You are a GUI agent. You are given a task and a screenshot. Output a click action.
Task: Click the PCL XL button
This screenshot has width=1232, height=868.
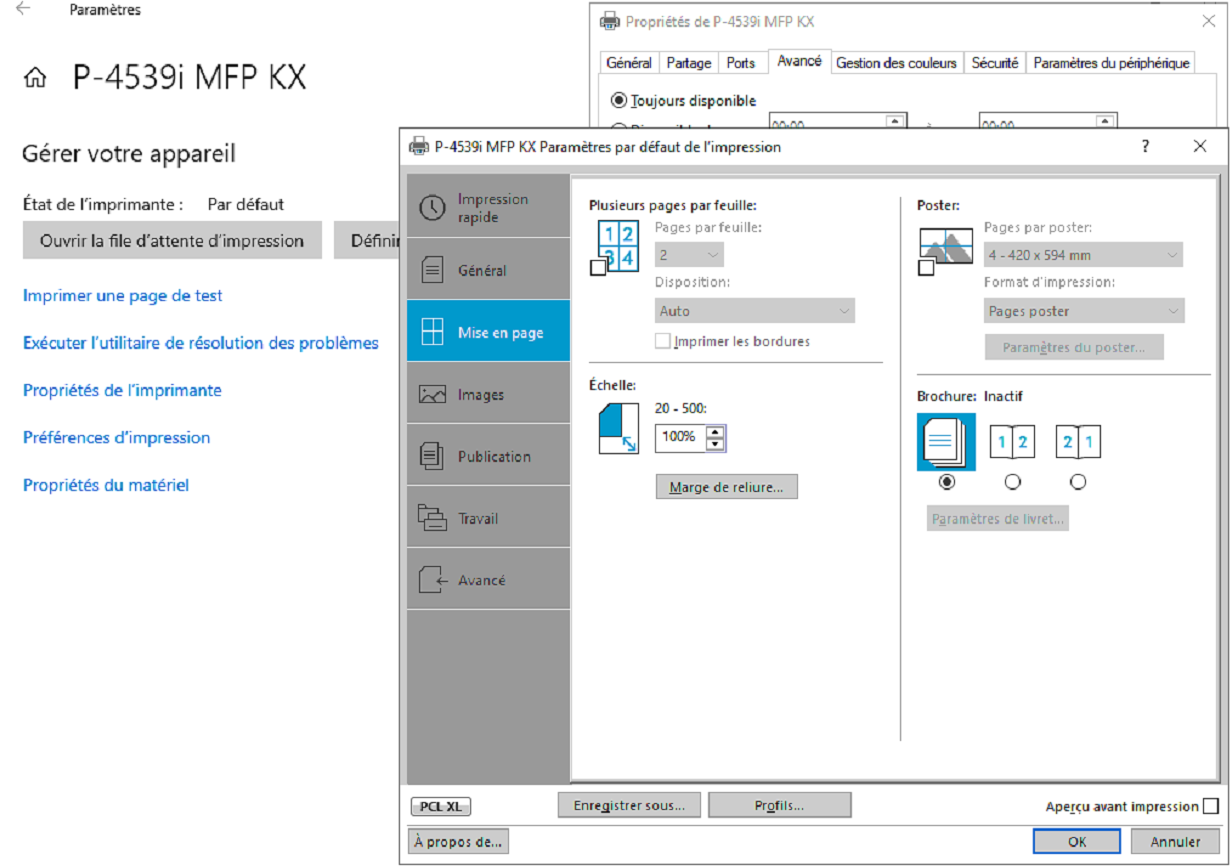tap(441, 807)
